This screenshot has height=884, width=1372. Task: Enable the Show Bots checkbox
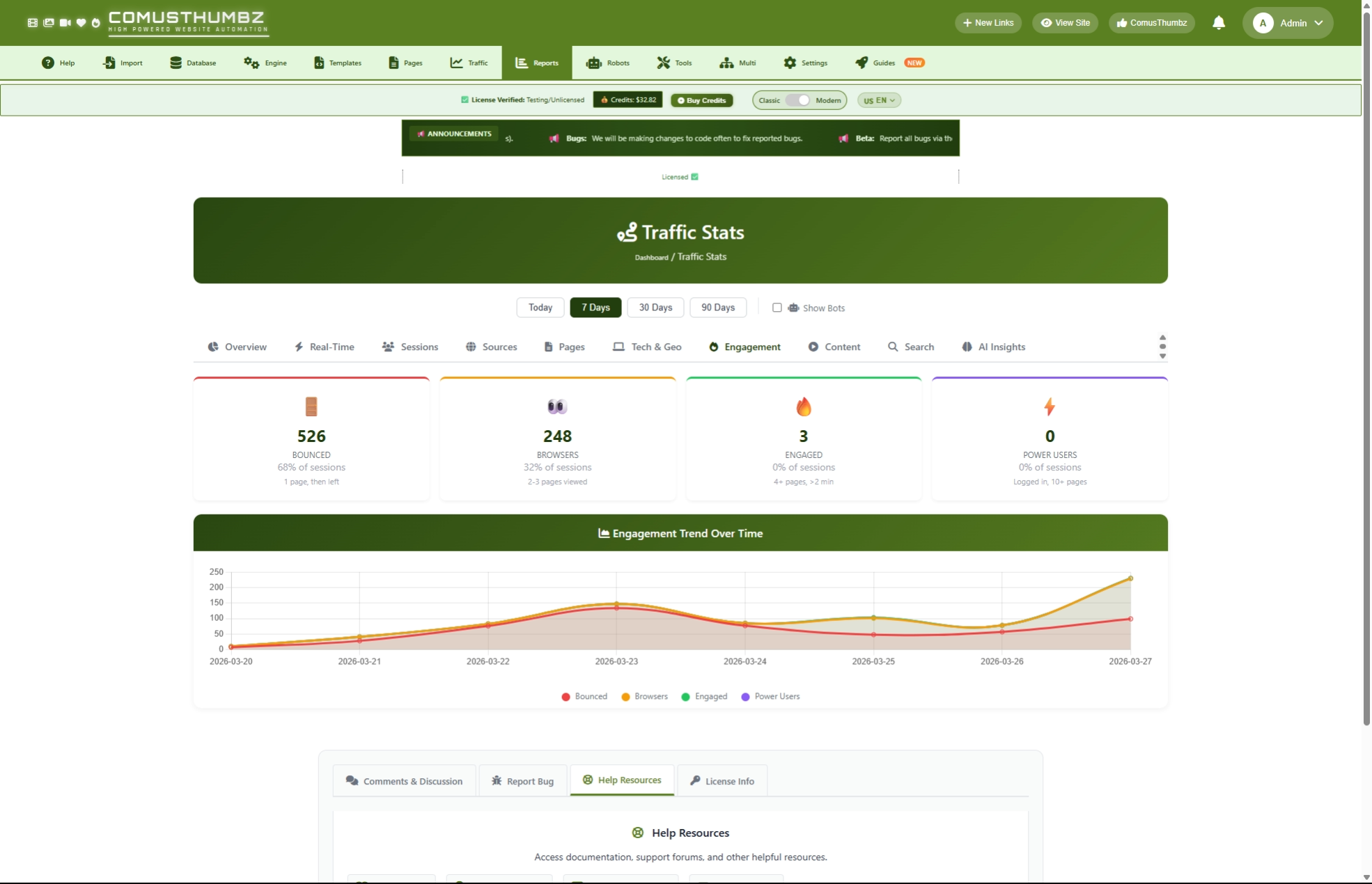point(777,308)
